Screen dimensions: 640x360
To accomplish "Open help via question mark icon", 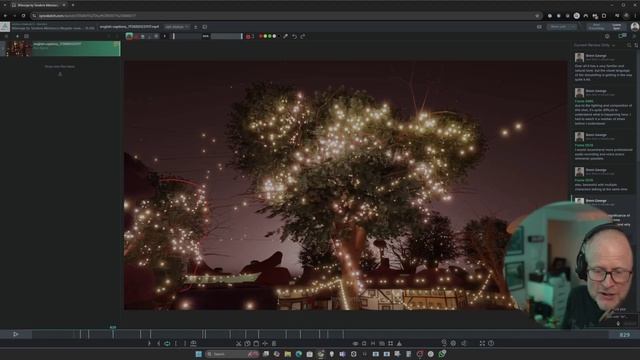I will tap(491, 344).
